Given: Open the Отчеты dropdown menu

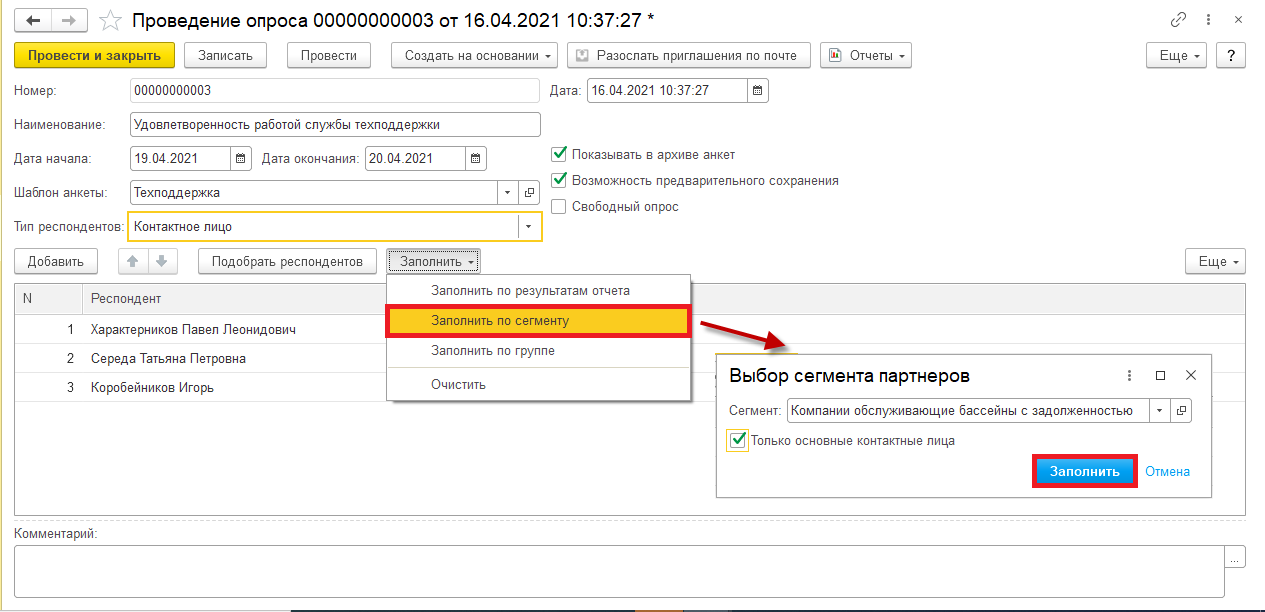Looking at the screenshot, I should coord(866,55).
